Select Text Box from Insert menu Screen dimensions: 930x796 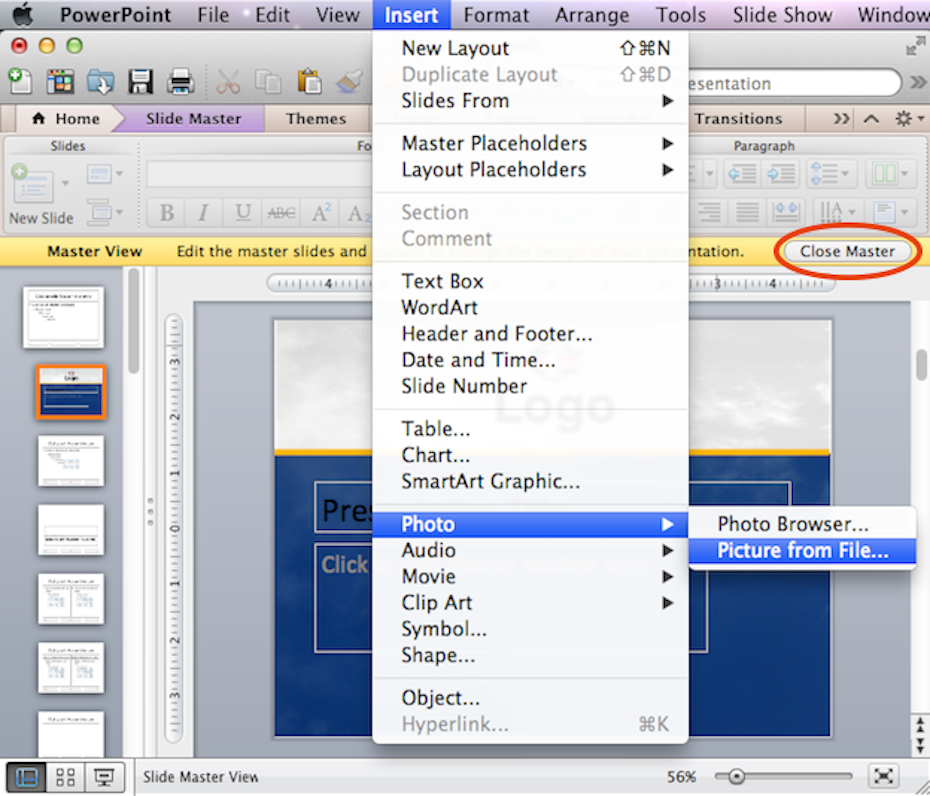(x=442, y=282)
